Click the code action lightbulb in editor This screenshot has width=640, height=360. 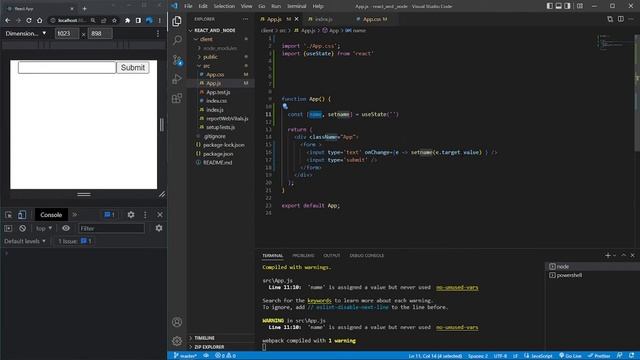coord(285,107)
